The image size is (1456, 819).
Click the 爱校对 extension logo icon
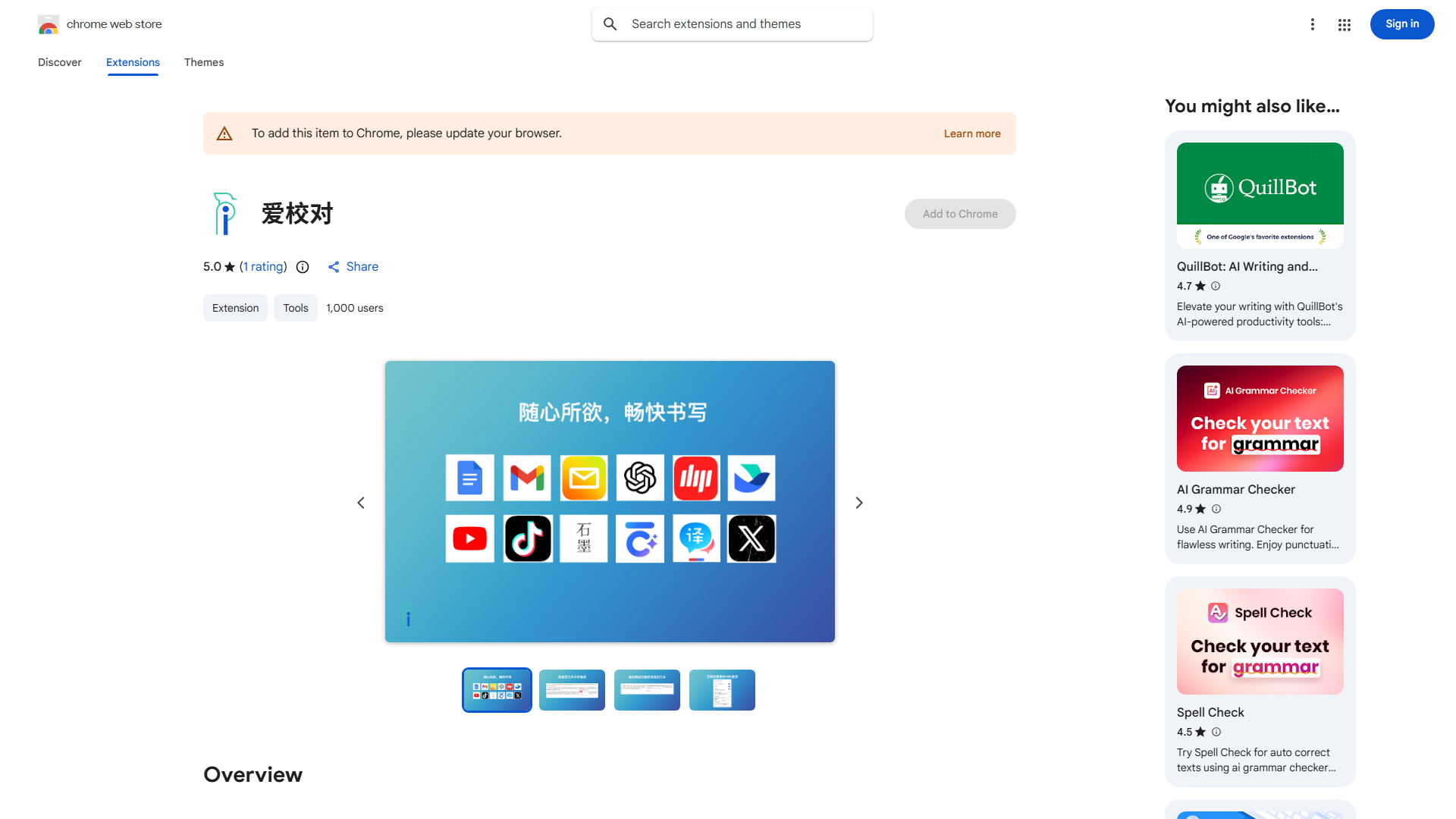[x=224, y=214]
